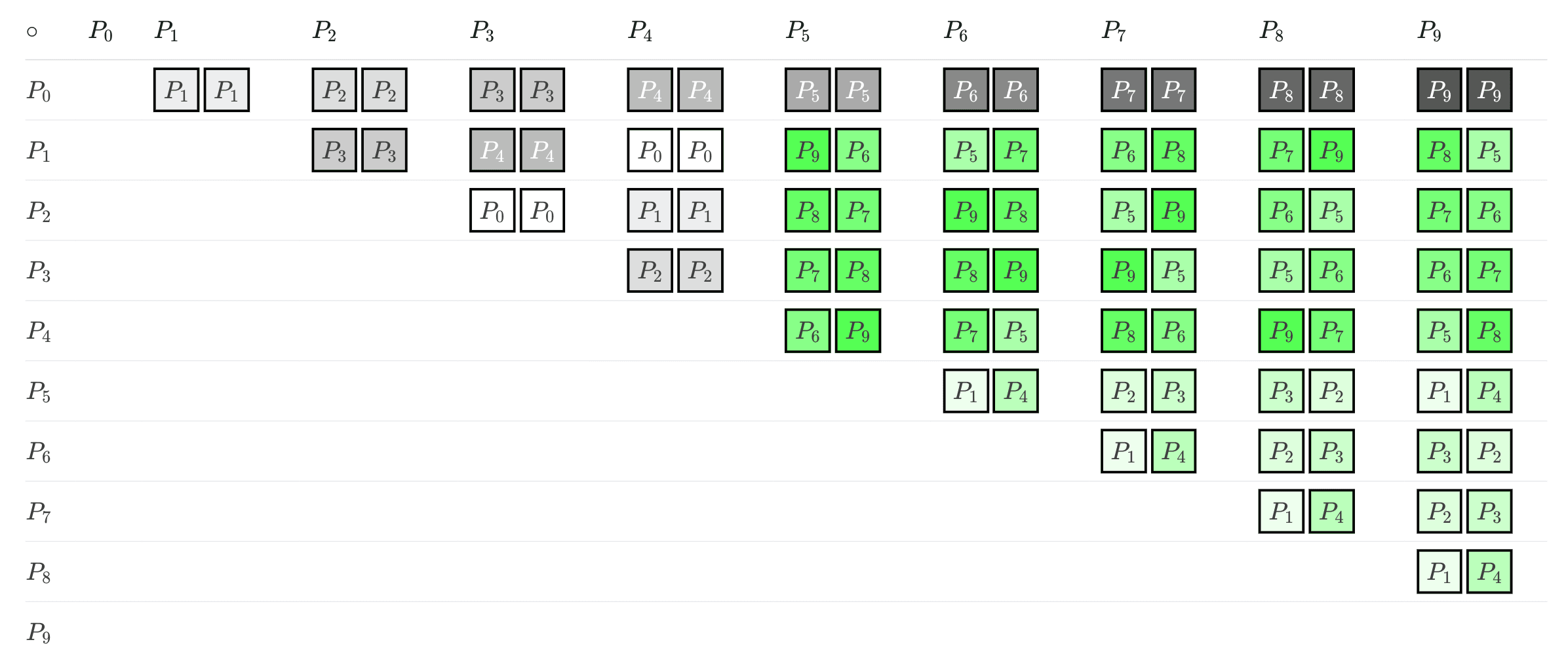Select the P1 cell in row P8
This screenshot has height=663, width=1568.
point(1439,572)
